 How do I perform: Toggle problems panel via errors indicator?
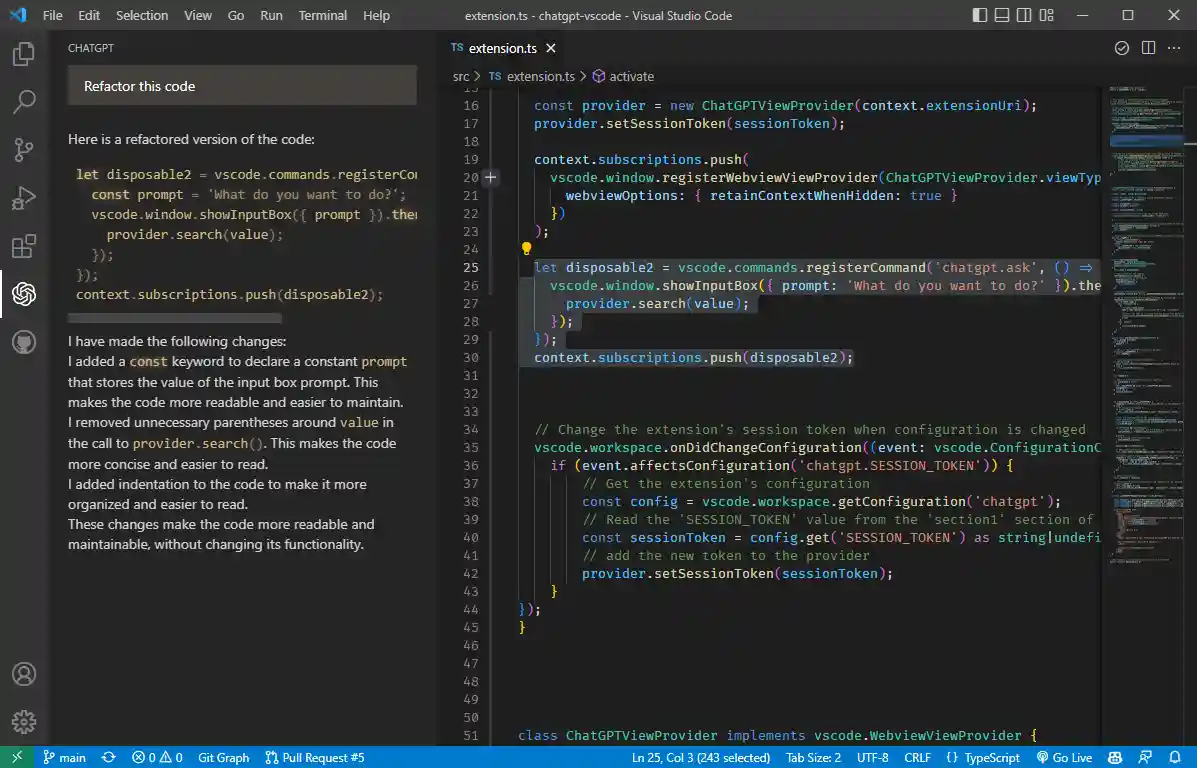[156, 757]
